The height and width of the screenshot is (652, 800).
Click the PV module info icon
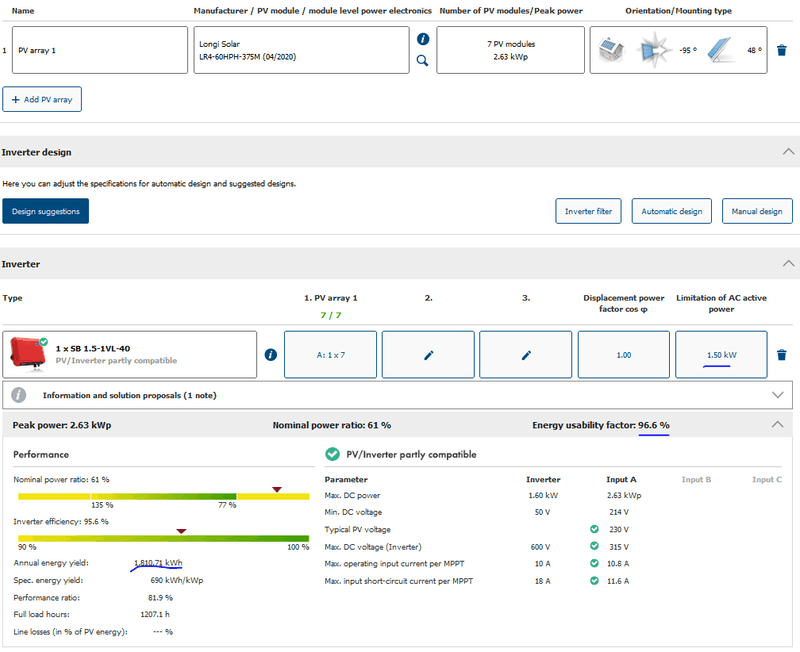[422, 39]
